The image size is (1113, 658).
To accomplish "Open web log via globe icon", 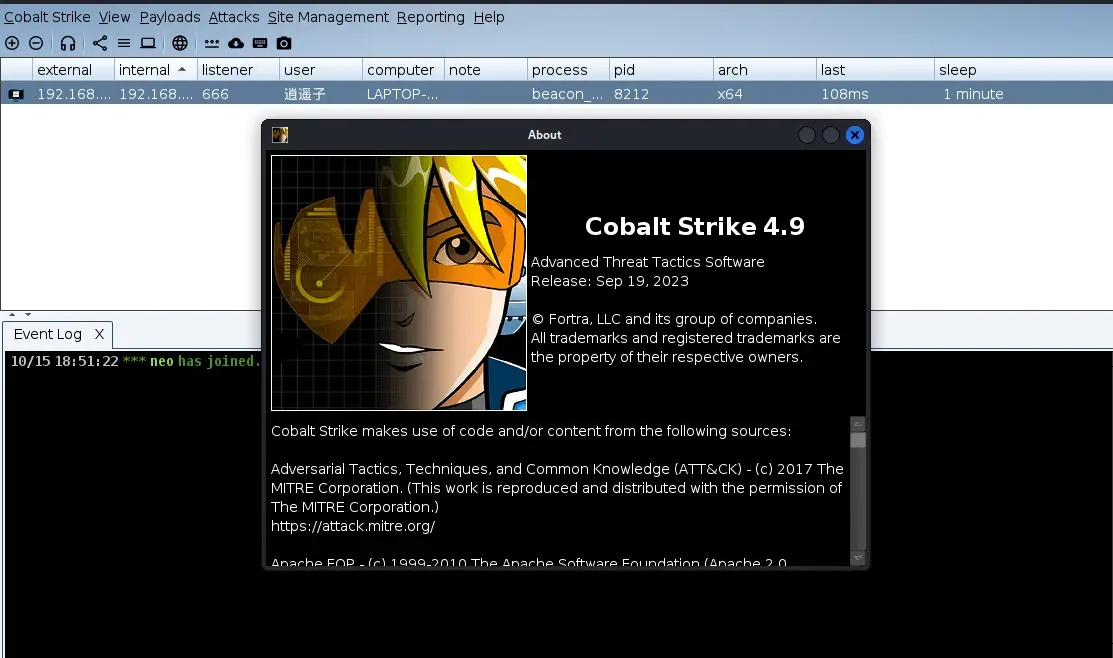I will (180, 43).
